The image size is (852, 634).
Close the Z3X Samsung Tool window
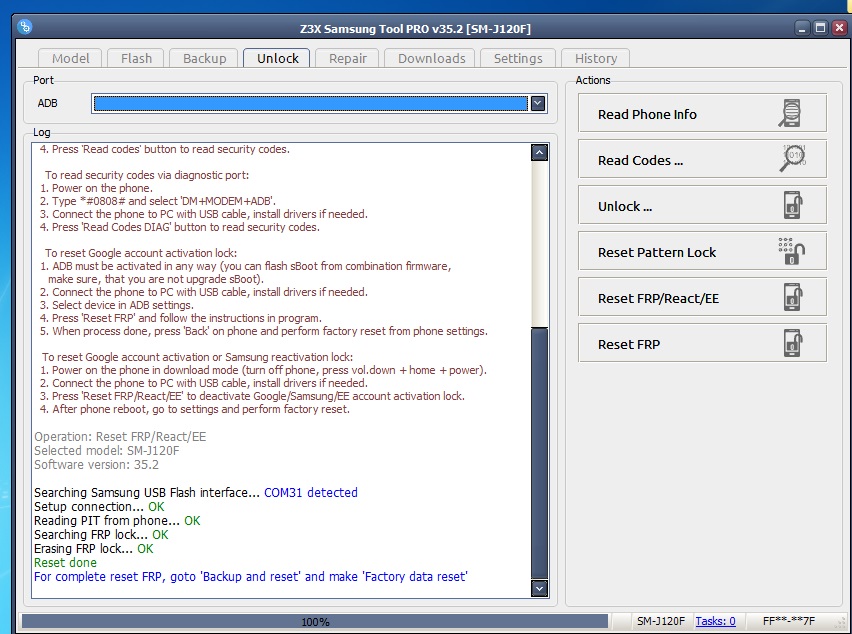(x=840, y=28)
